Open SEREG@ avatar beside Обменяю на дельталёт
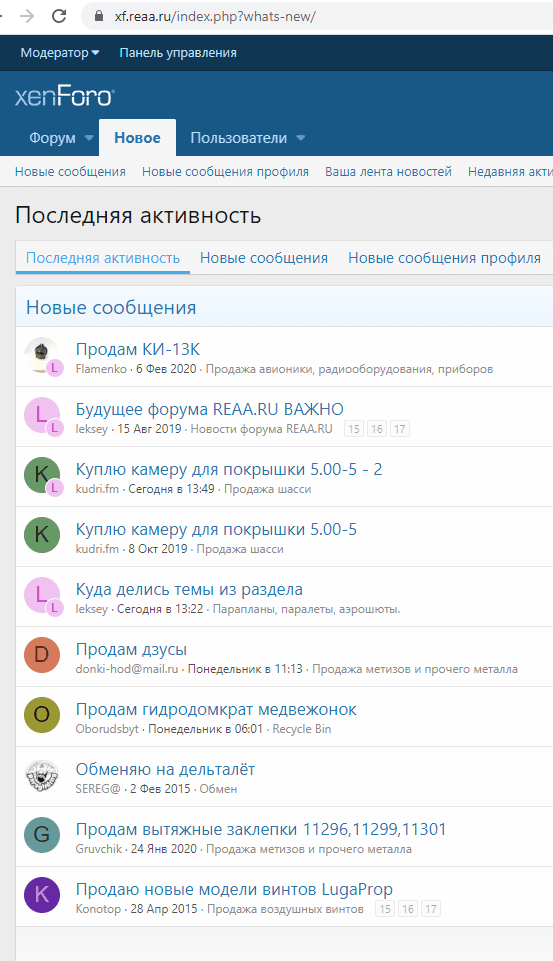 (x=42, y=775)
